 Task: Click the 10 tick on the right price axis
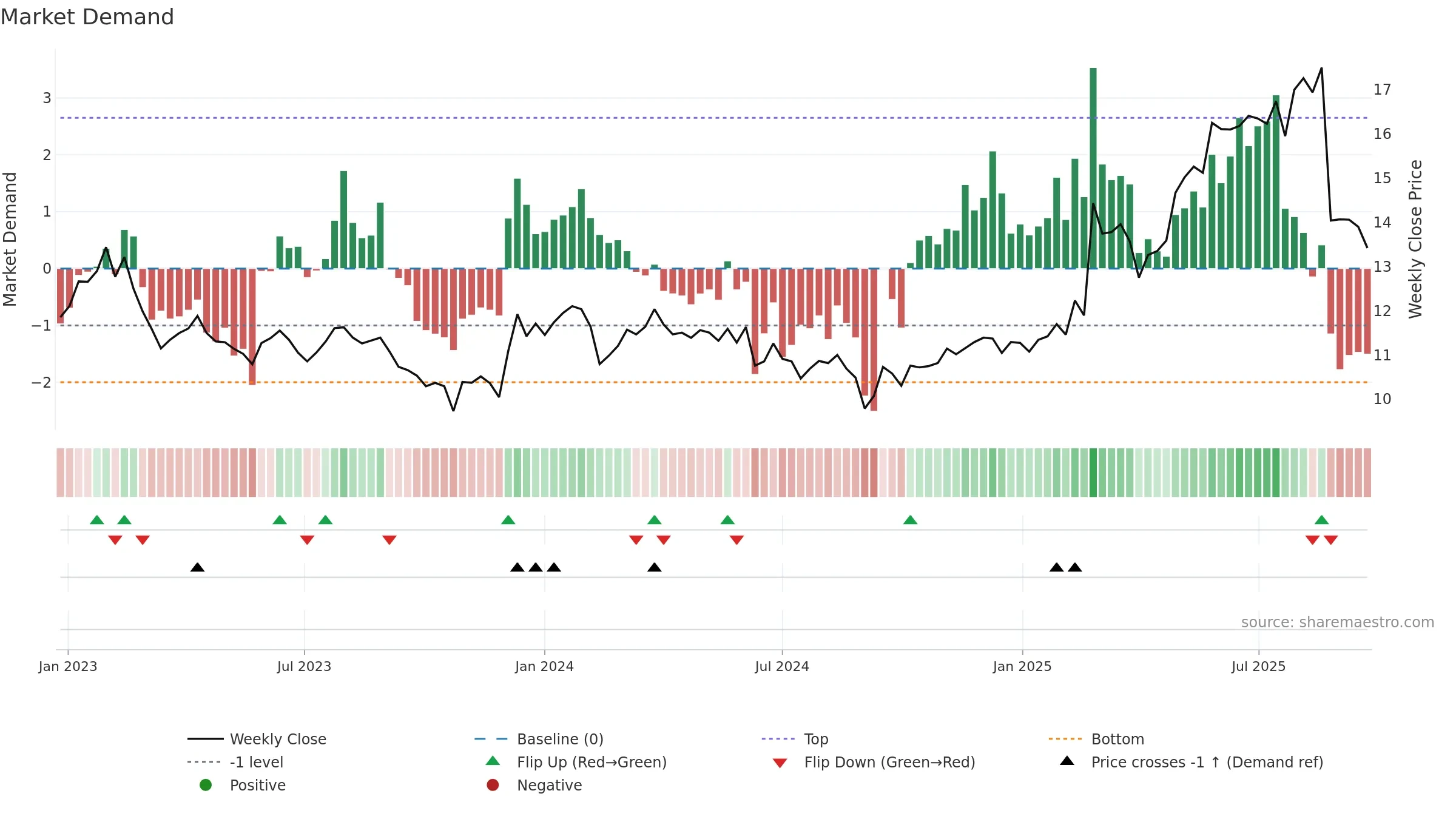coord(1382,399)
